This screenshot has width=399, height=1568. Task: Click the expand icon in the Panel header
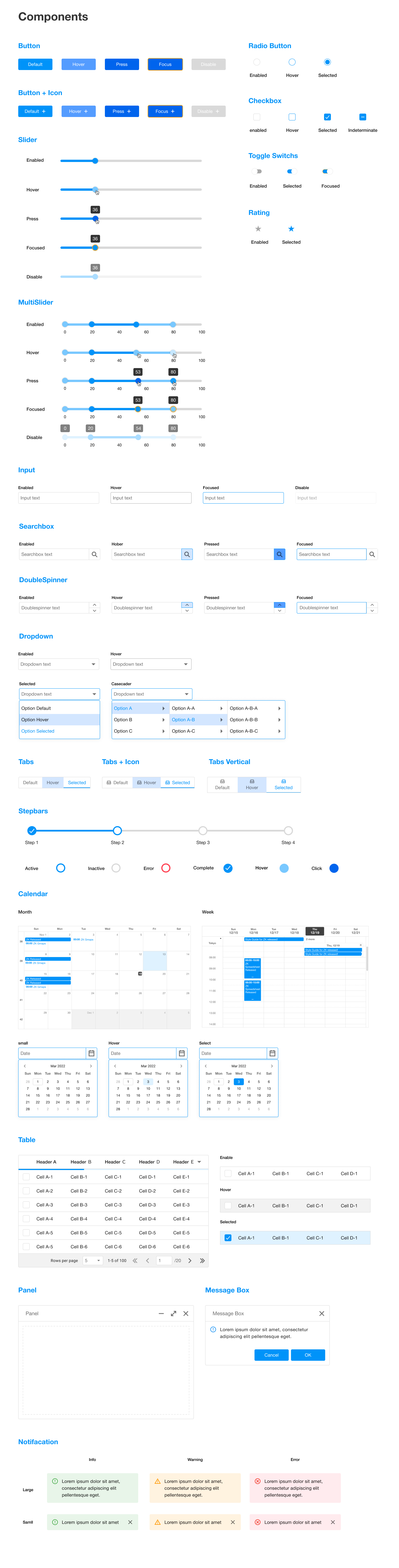pos(174,1313)
